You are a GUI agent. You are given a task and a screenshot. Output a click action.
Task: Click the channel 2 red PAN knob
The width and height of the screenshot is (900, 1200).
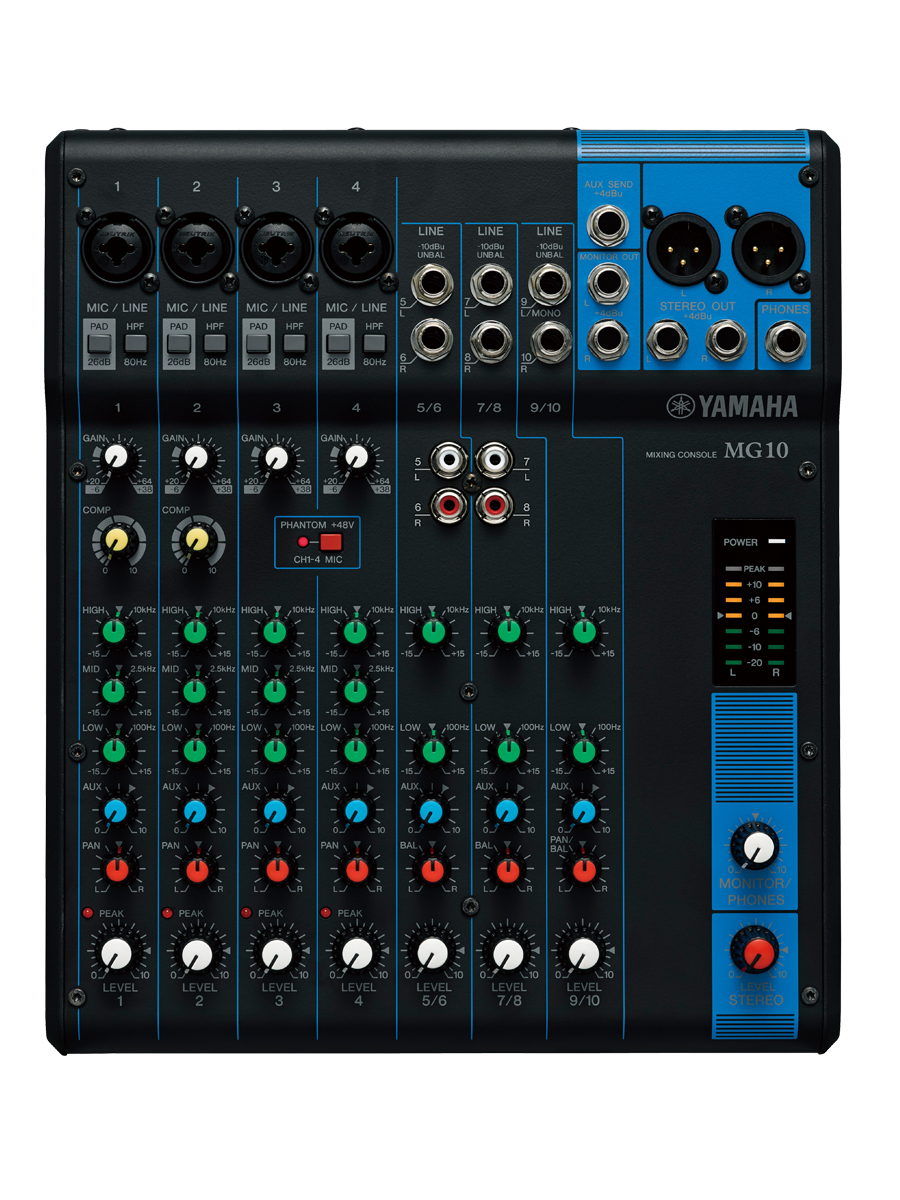(196, 870)
